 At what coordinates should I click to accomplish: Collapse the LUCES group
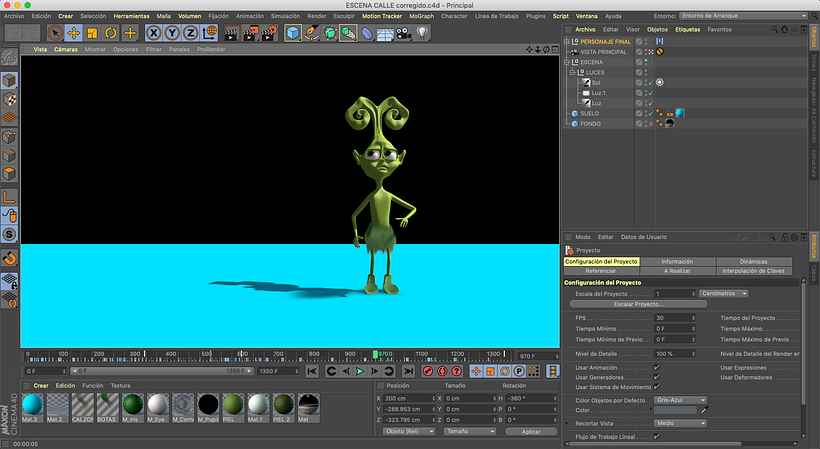(x=573, y=72)
